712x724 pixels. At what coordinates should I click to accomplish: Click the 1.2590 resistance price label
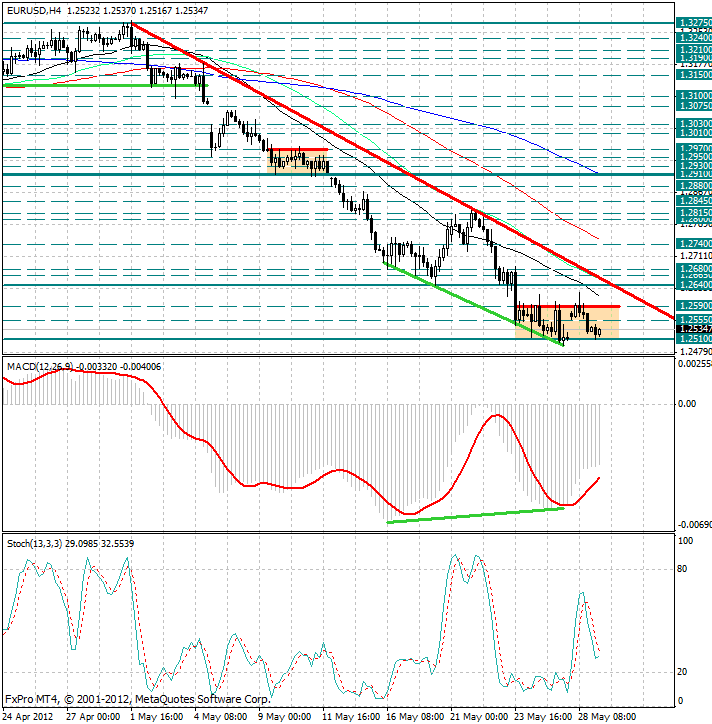(694, 306)
